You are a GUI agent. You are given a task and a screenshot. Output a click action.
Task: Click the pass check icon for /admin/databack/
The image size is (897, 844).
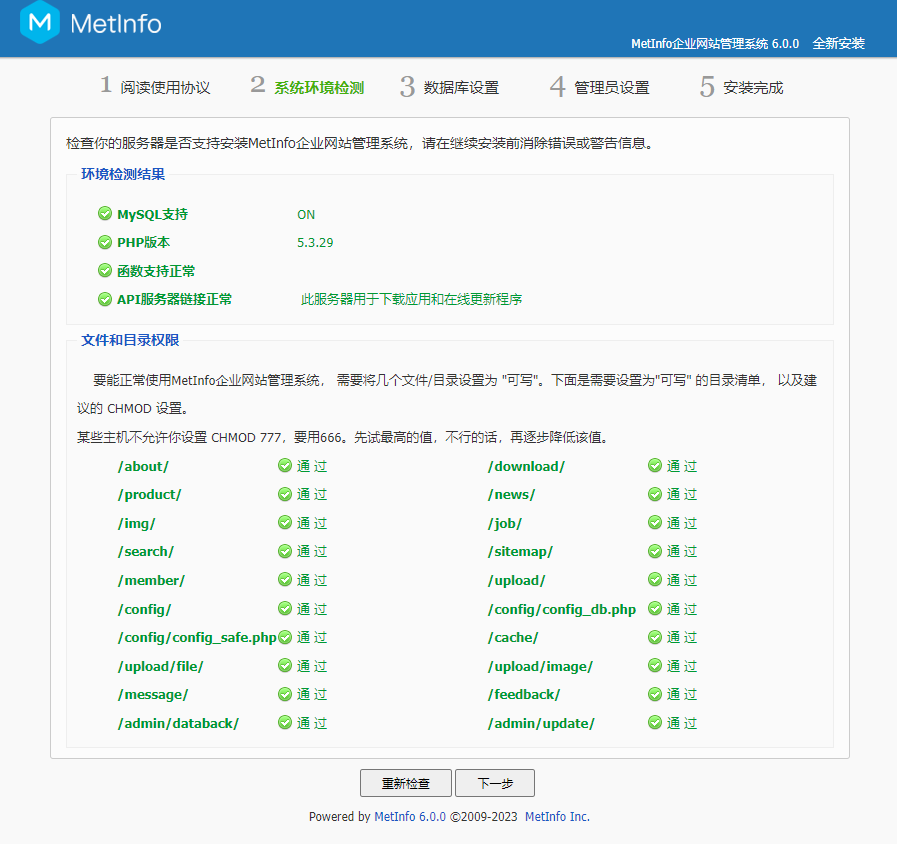point(285,723)
